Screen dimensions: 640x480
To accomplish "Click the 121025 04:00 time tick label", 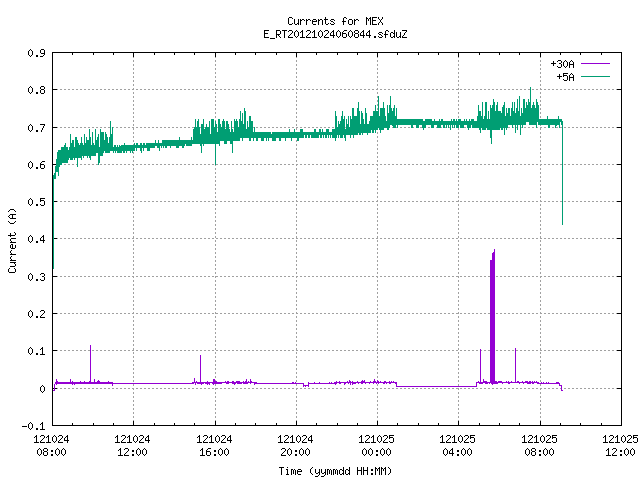I will (457, 446).
